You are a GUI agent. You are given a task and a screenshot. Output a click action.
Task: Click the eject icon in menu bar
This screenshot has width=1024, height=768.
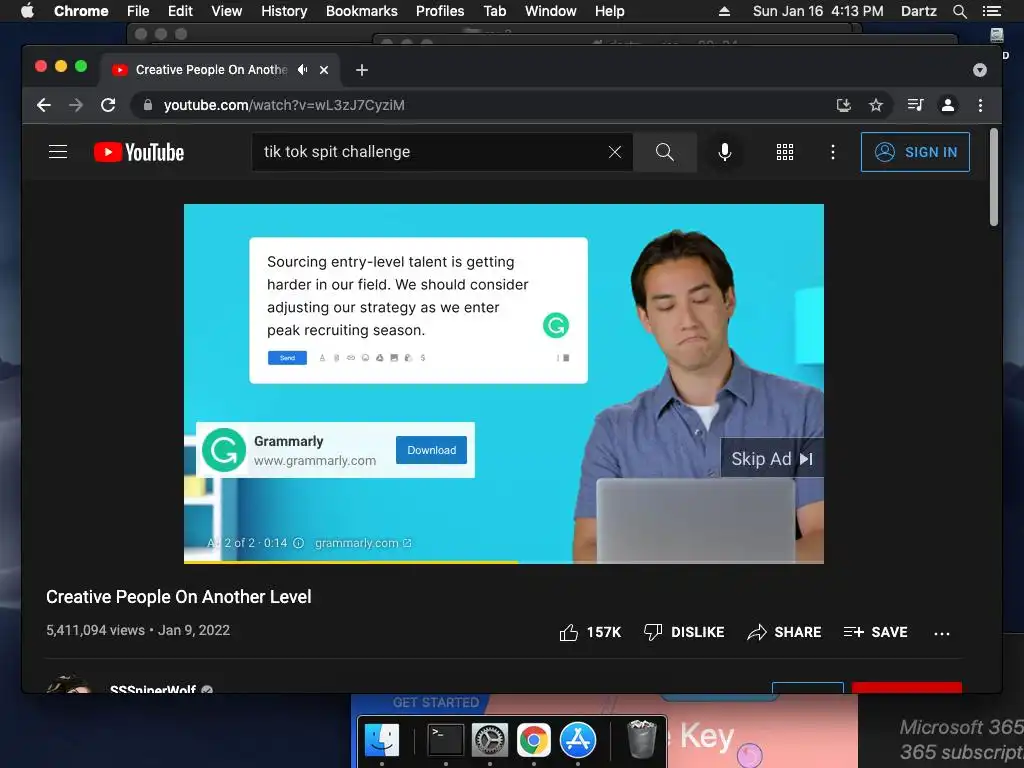tap(724, 11)
